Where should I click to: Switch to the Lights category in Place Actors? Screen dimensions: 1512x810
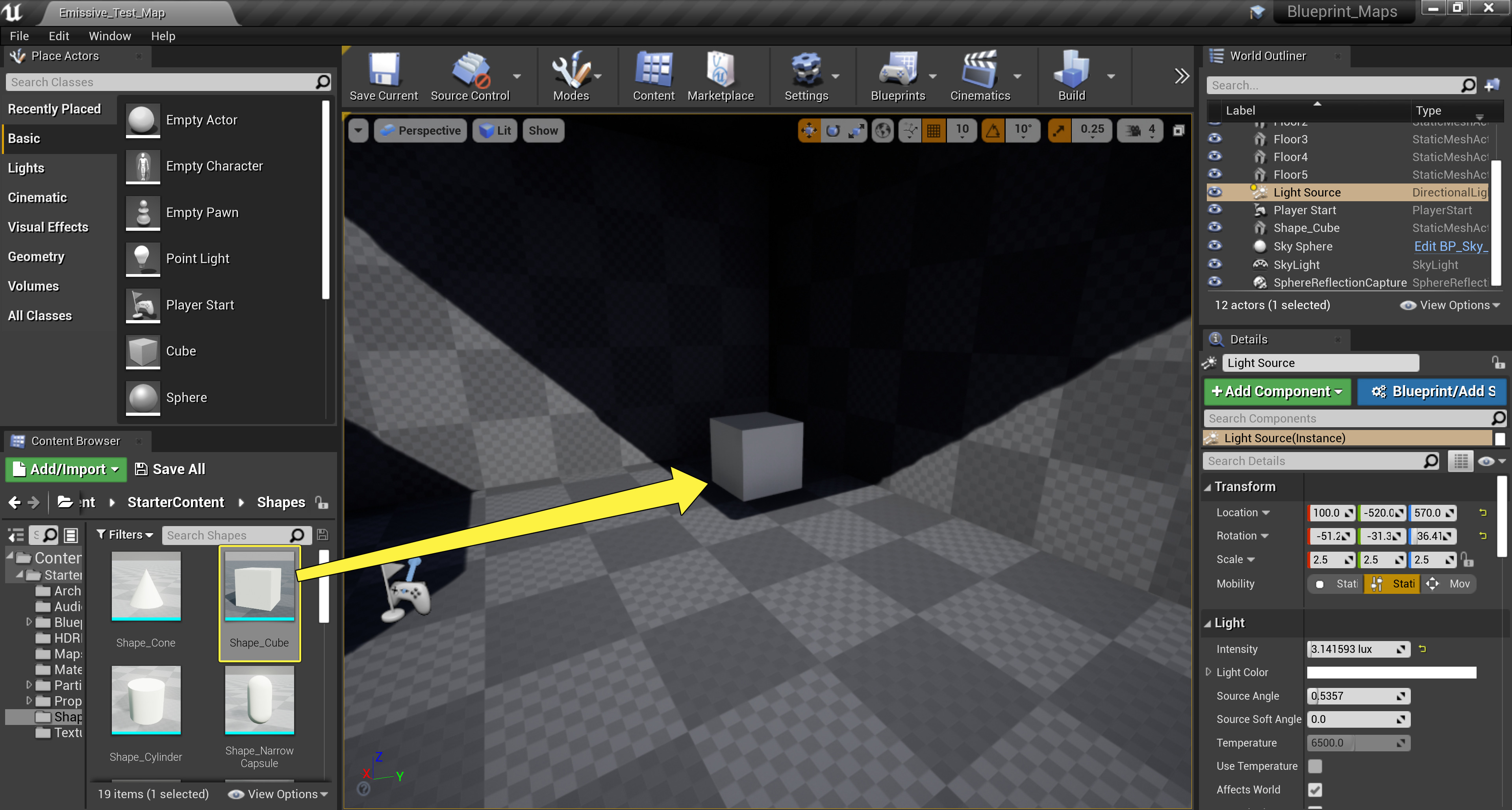[x=26, y=168]
